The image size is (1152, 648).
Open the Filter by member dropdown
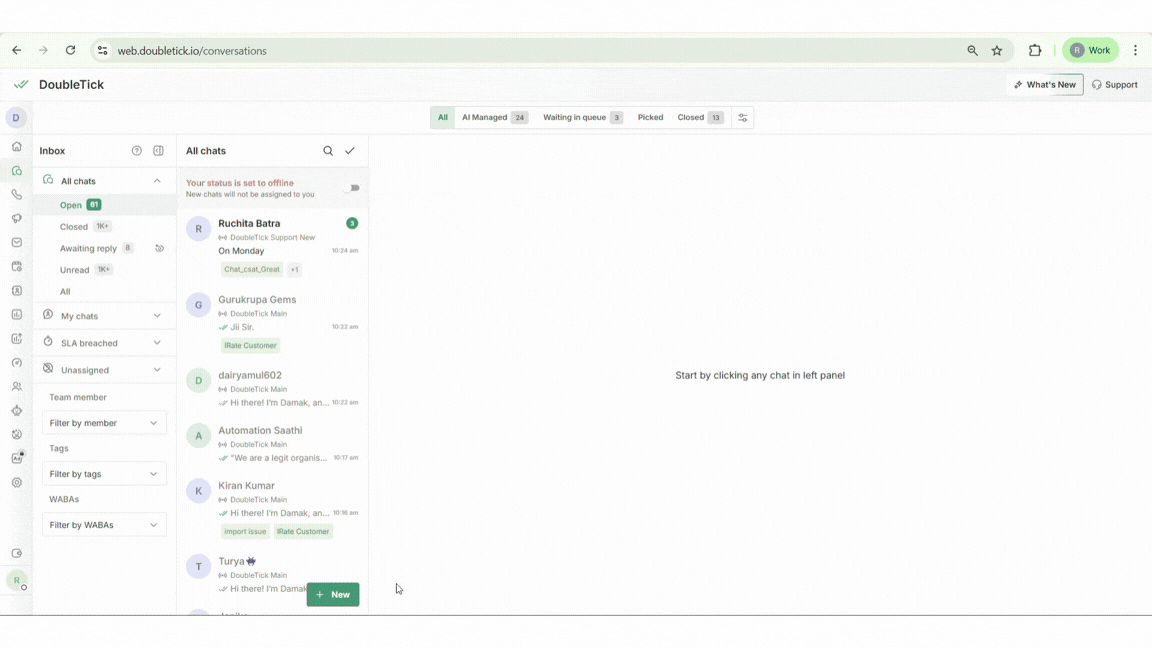104,423
